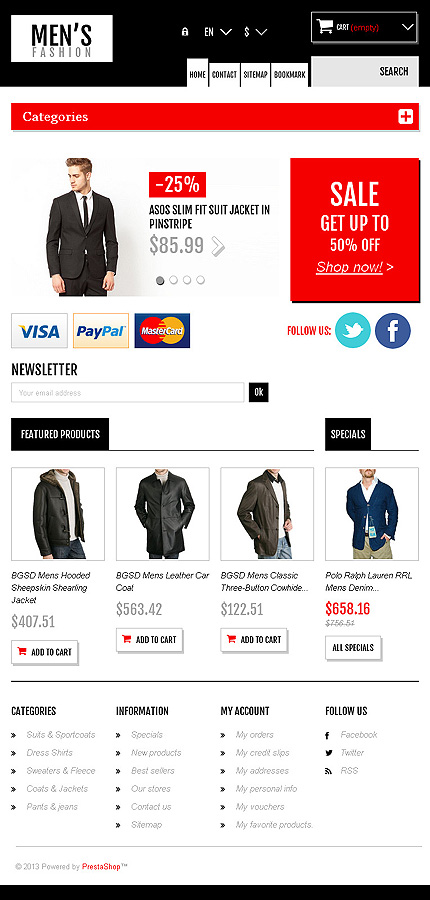Click the Visa payment logo

click(x=39, y=331)
